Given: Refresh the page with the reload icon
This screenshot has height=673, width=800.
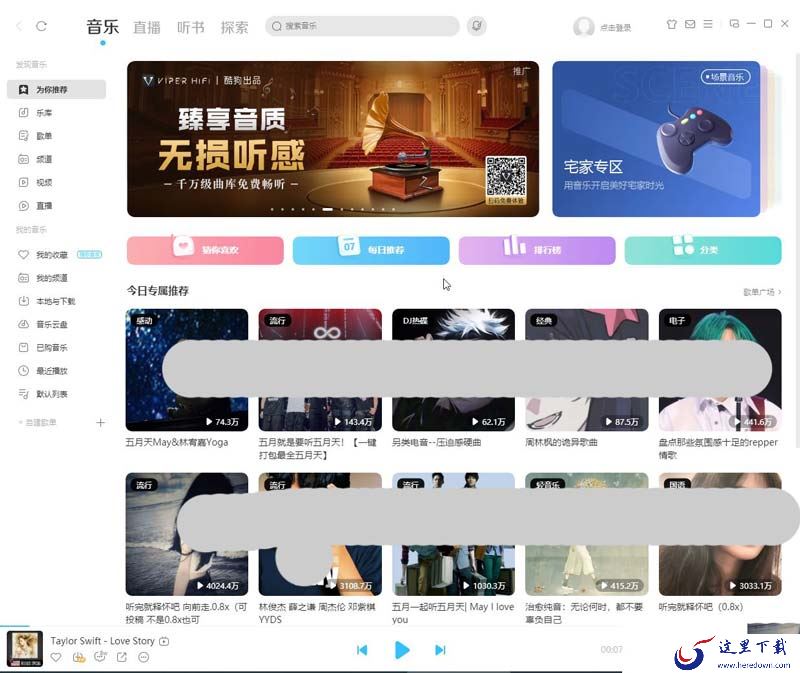Looking at the screenshot, I should click(x=41, y=26).
